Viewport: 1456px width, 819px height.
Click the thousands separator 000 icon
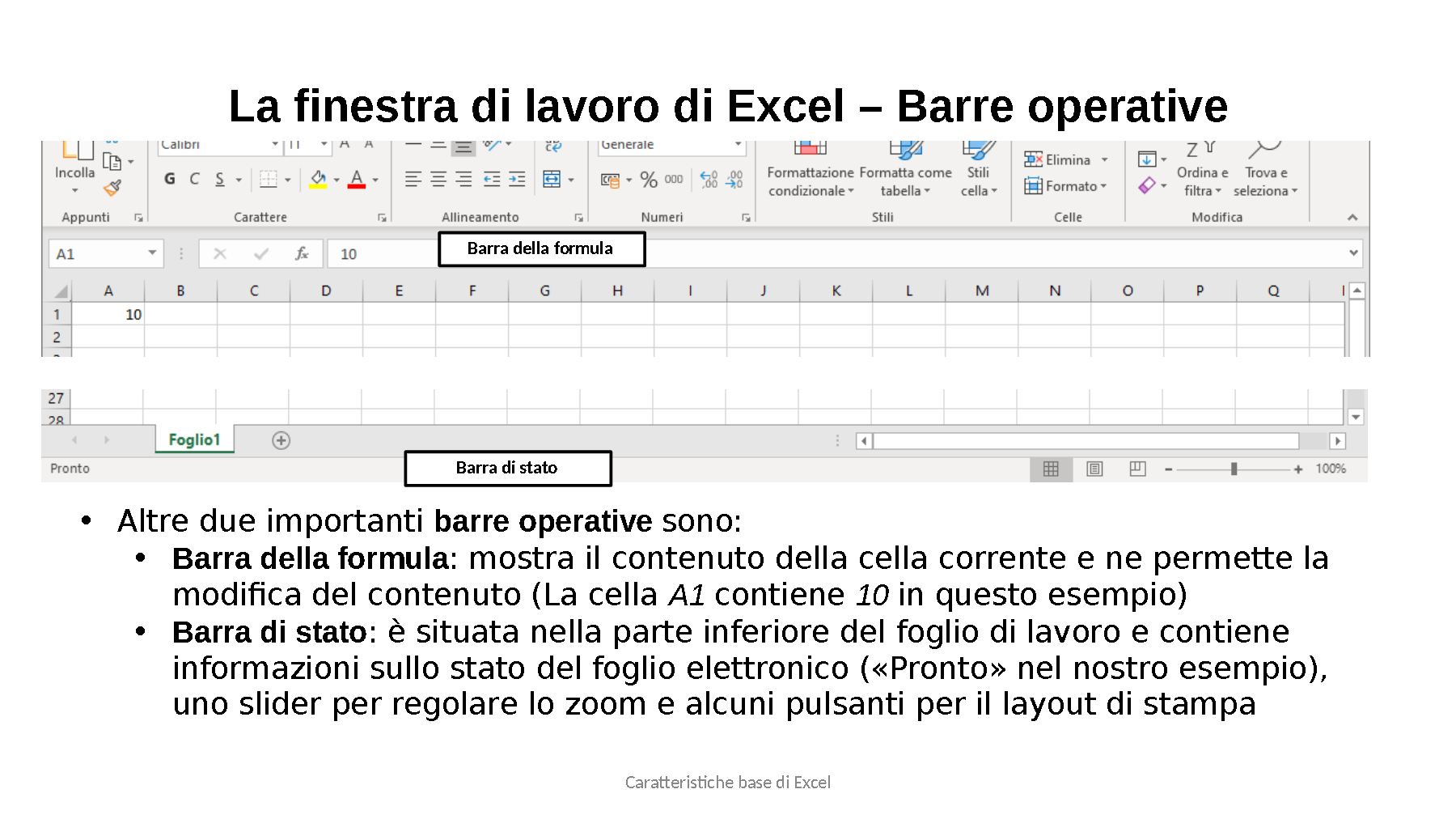674,180
